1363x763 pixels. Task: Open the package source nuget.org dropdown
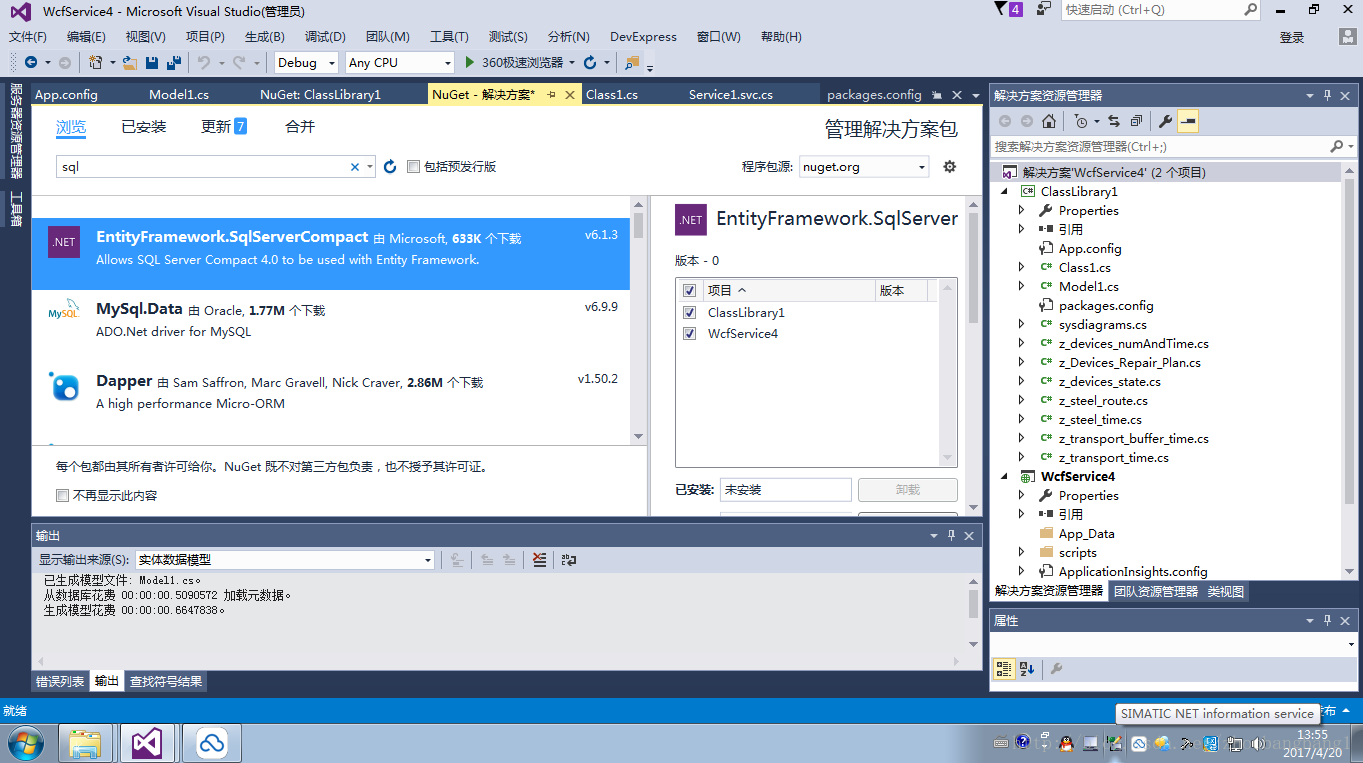[864, 167]
